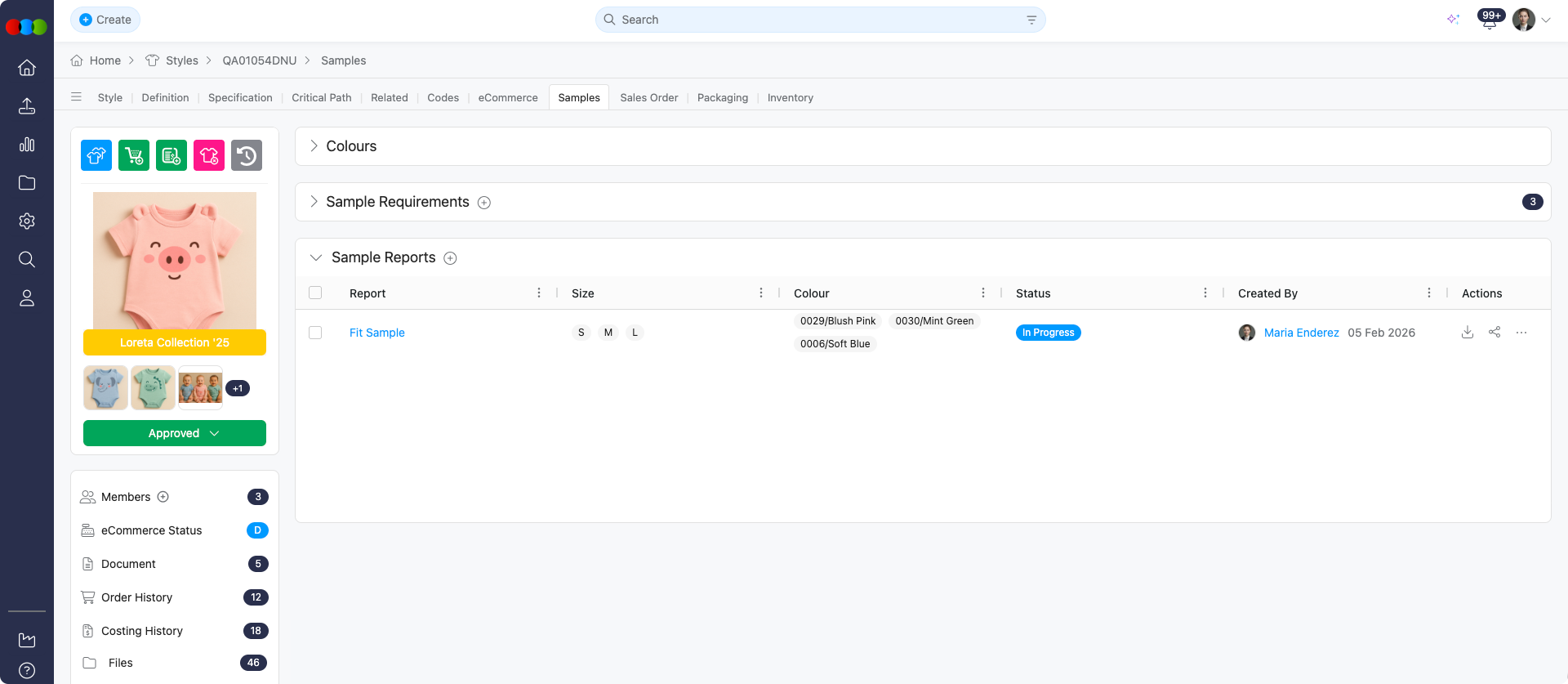Switch to the Inventory tab
Image resolution: width=1568 pixels, height=684 pixels.
pyautogui.click(x=791, y=97)
